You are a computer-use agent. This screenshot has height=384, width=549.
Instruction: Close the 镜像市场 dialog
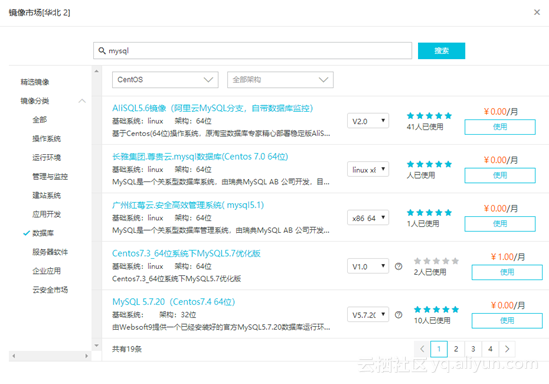(x=537, y=12)
